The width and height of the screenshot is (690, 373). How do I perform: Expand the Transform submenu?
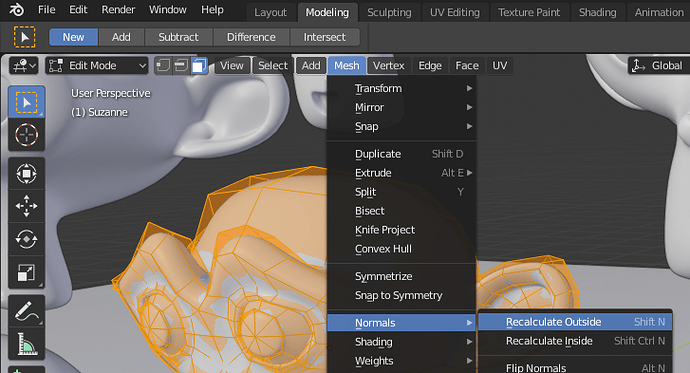click(402, 88)
